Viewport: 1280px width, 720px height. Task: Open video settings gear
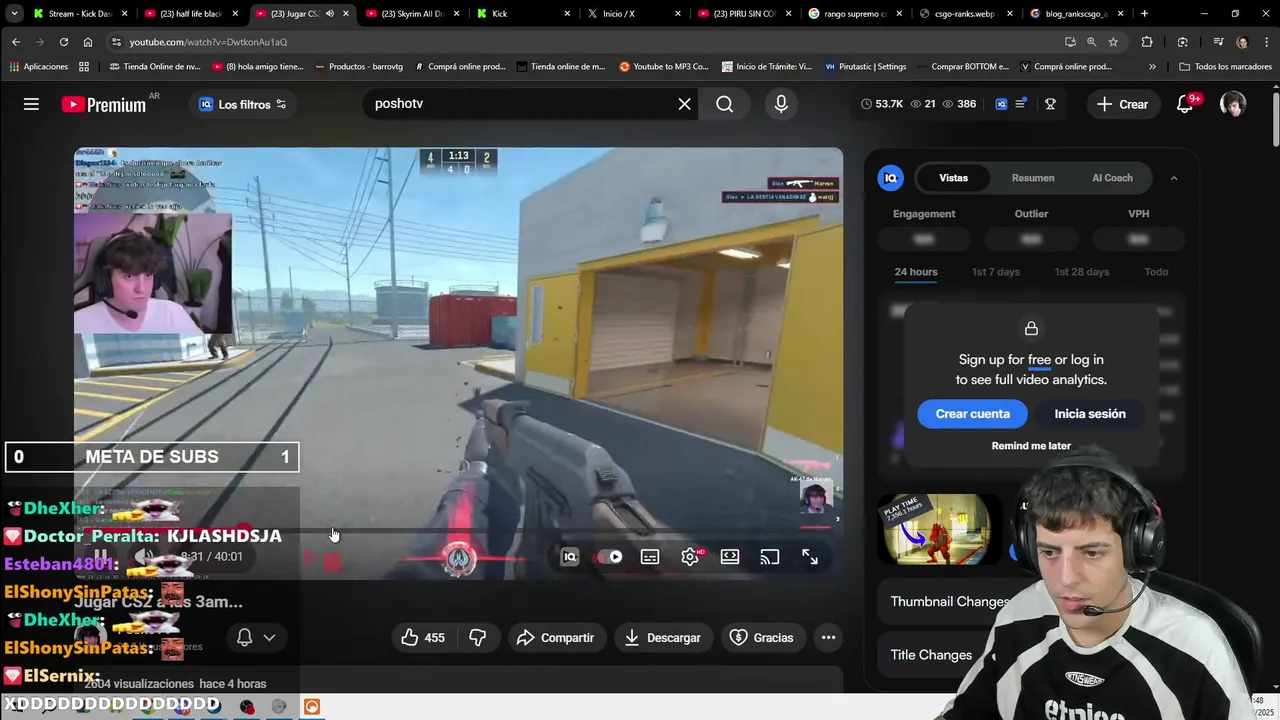(x=690, y=557)
